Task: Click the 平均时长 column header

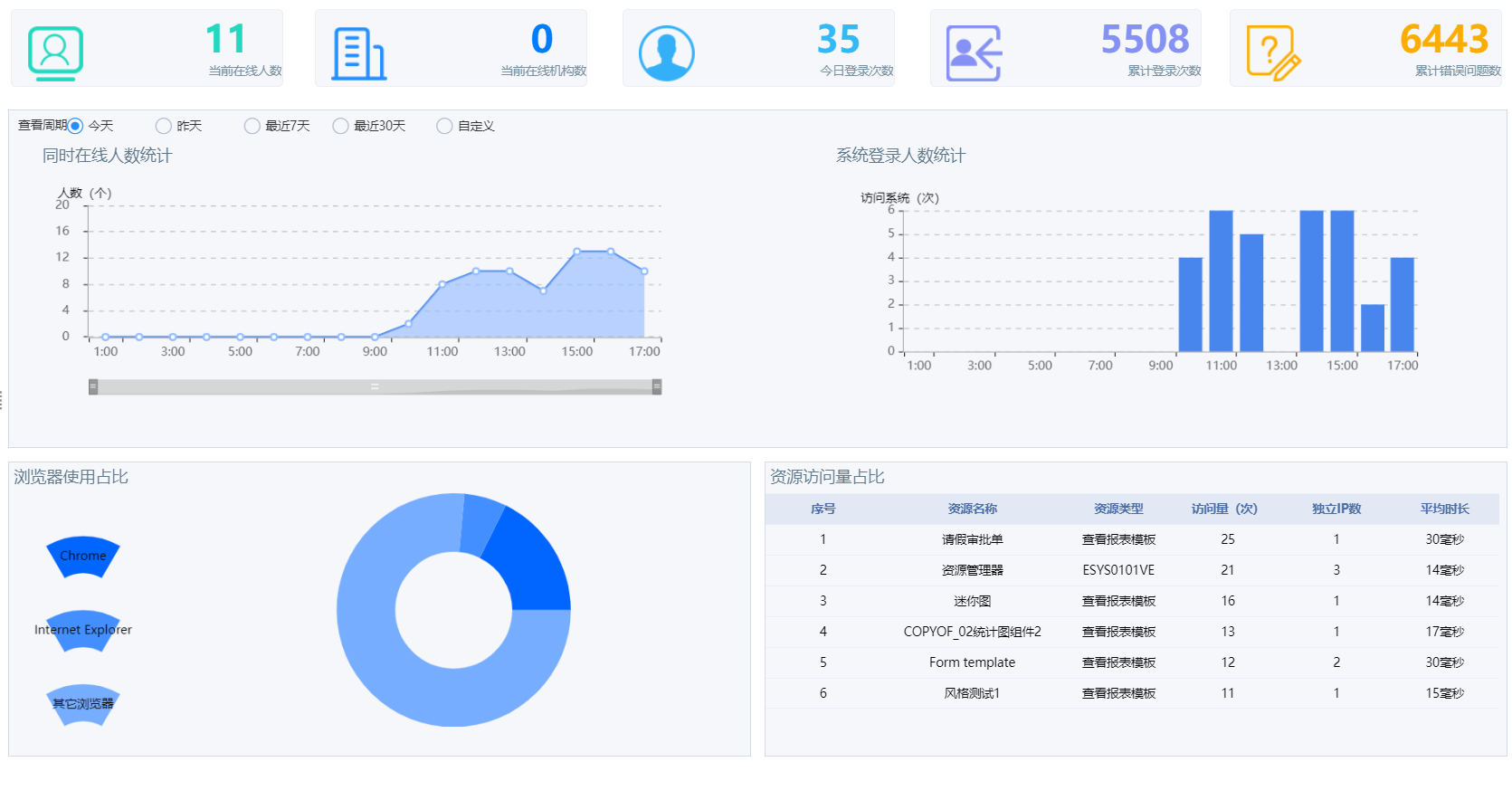Action: (x=1444, y=509)
